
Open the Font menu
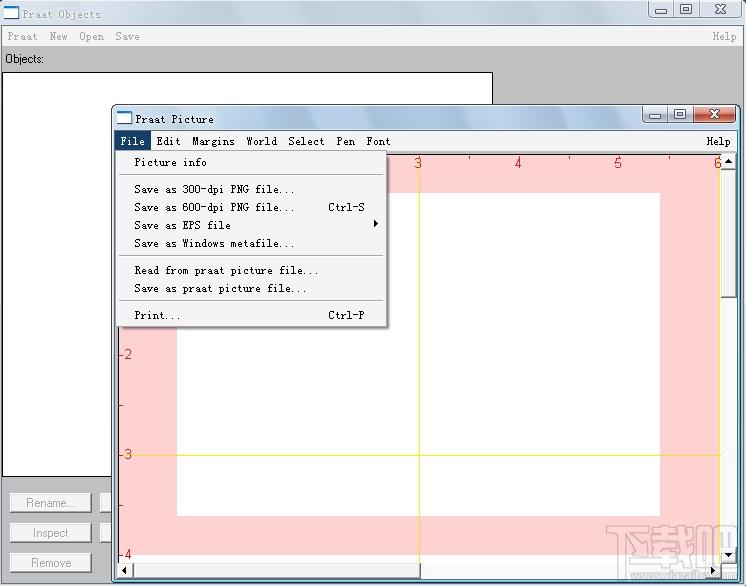pos(378,141)
